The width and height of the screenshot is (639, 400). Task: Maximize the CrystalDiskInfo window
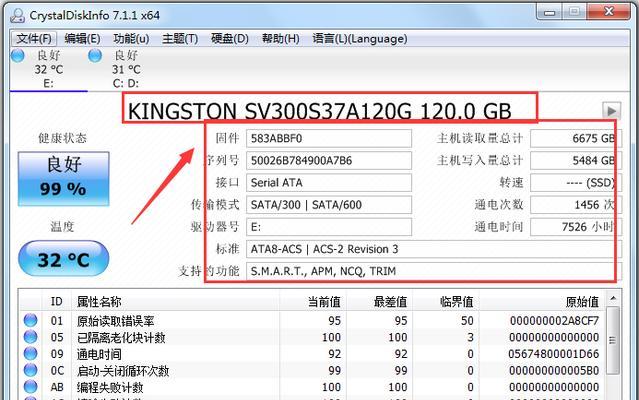pos(574,12)
